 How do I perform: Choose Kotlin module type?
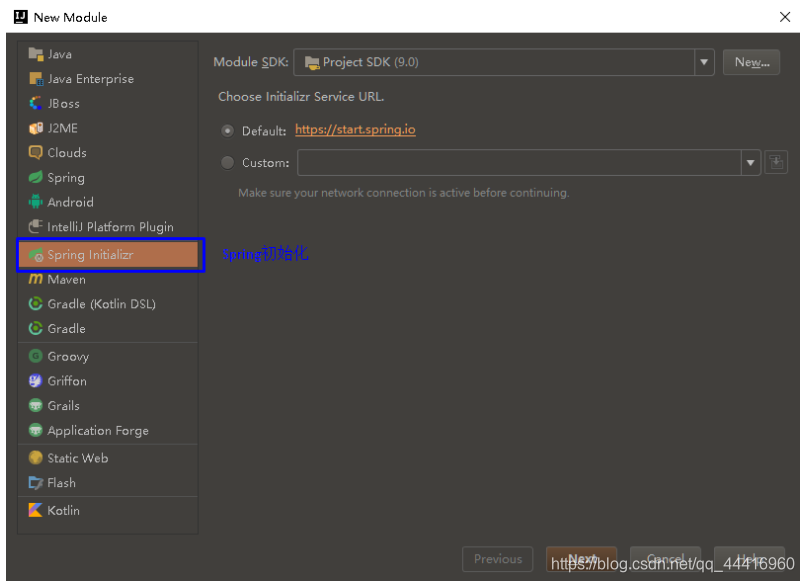[x=108, y=510]
